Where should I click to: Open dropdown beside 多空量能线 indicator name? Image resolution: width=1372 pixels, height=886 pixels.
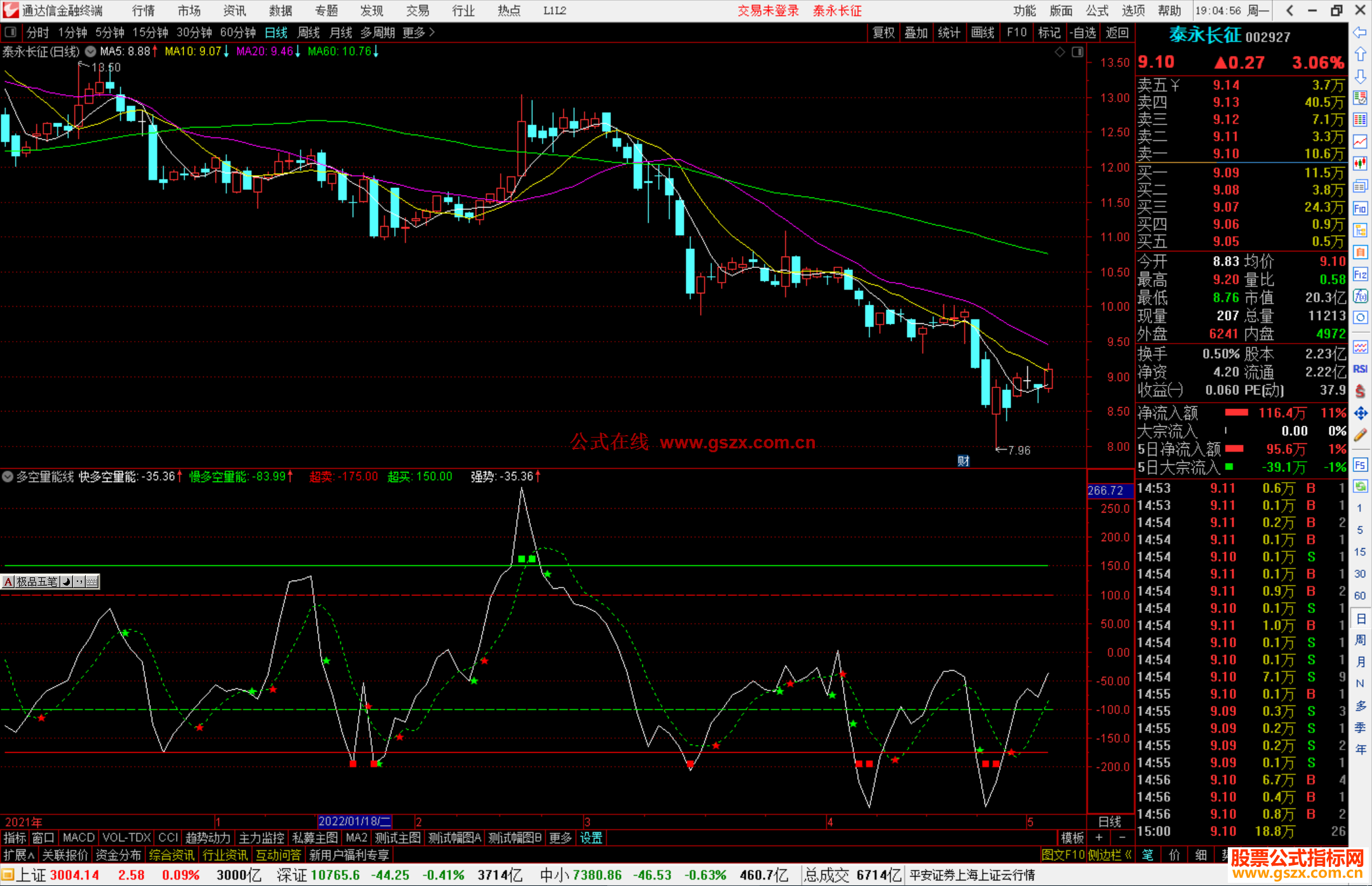pyautogui.click(x=8, y=476)
